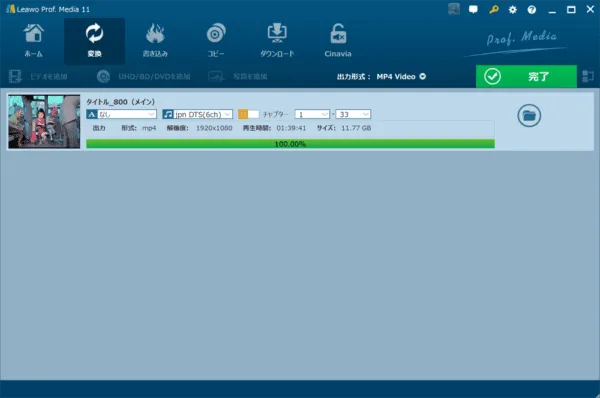Image resolution: width=600 pixels, height=398 pixels.
Task: Open the chapter start dropdown showing 1
Action: tap(312, 114)
